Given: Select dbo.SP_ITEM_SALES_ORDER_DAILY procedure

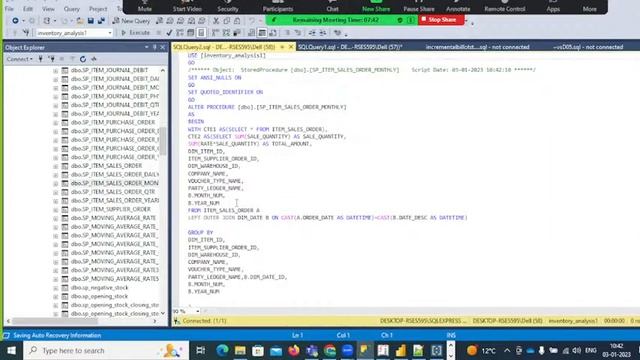Looking at the screenshot, I should 114,174.
